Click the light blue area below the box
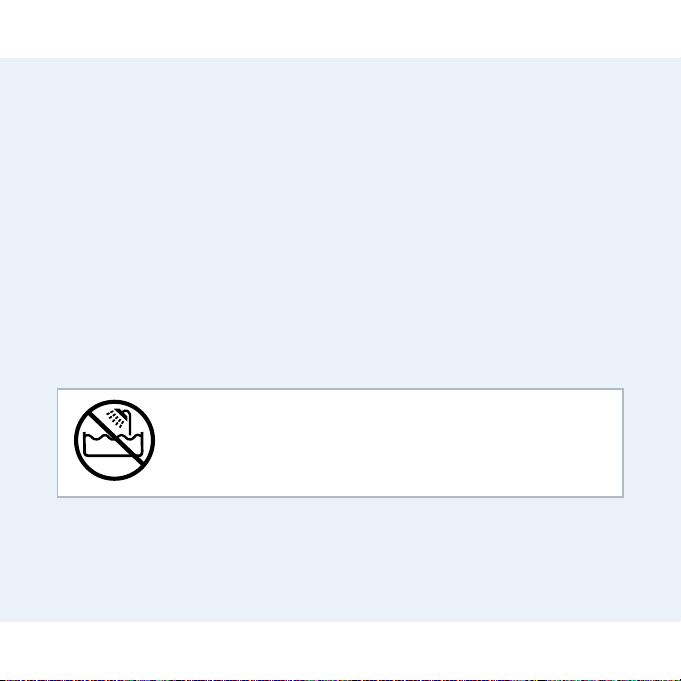Viewport: 681px width, 681px height. tap(340, 559)
